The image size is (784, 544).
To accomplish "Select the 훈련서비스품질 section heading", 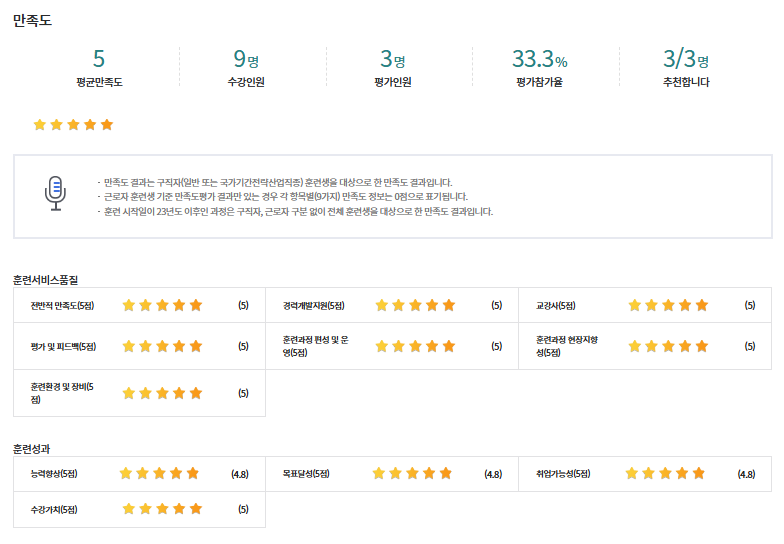I will point(46,280).
